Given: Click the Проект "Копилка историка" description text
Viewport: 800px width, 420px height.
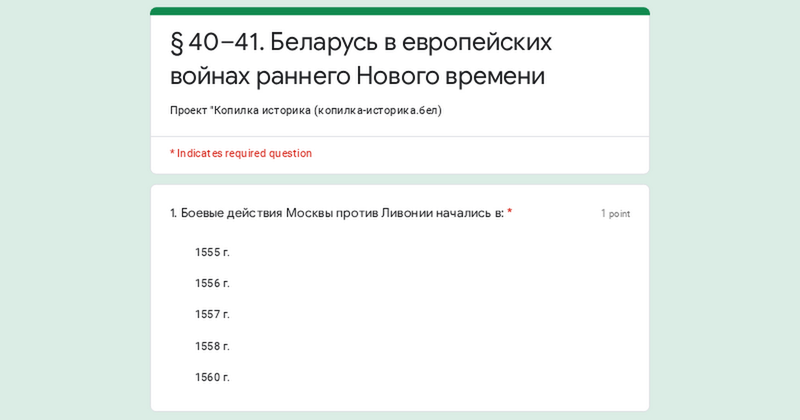Looking at the screenshot, I should (x=240, y=110).
